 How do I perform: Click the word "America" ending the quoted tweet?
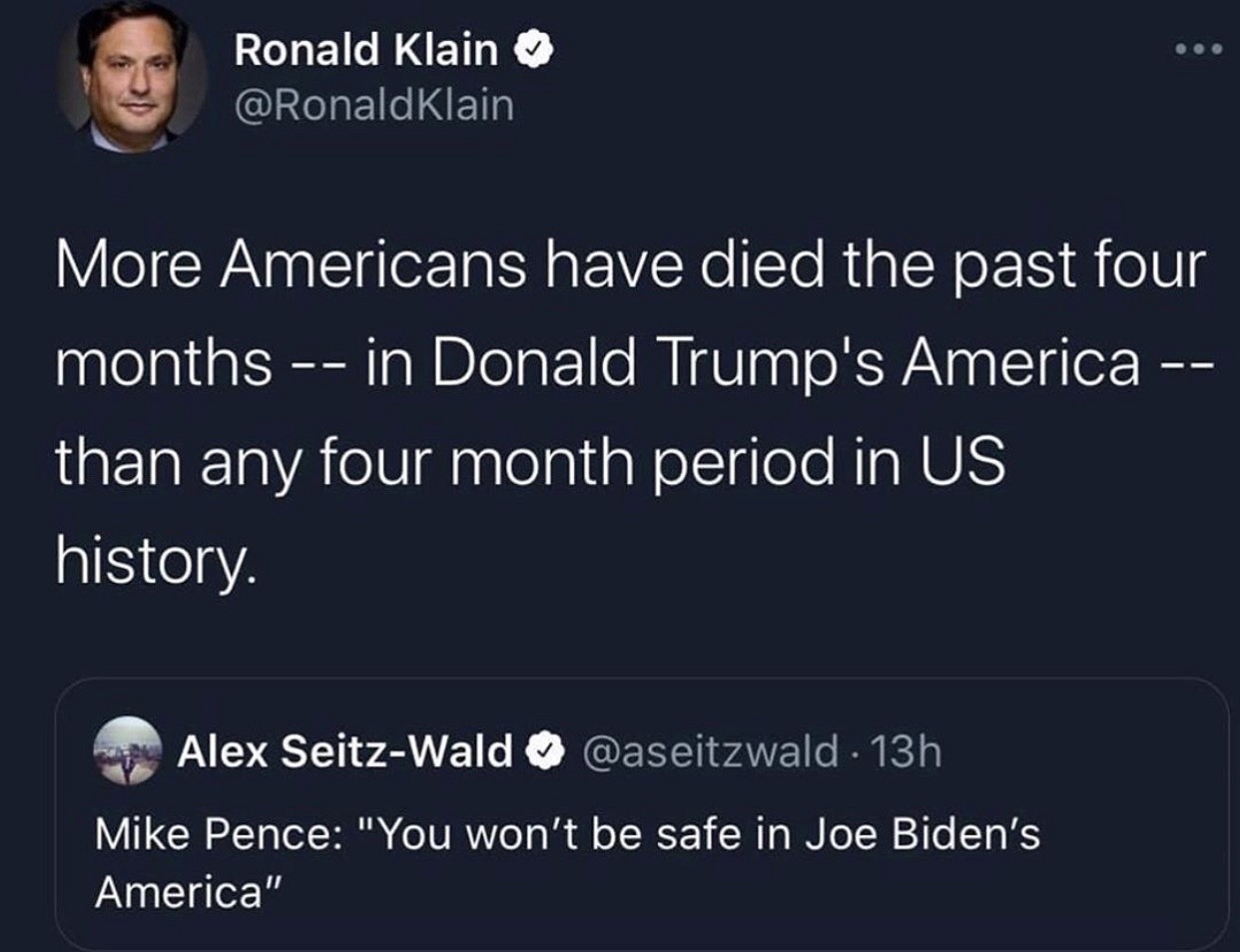pos(180,891)
